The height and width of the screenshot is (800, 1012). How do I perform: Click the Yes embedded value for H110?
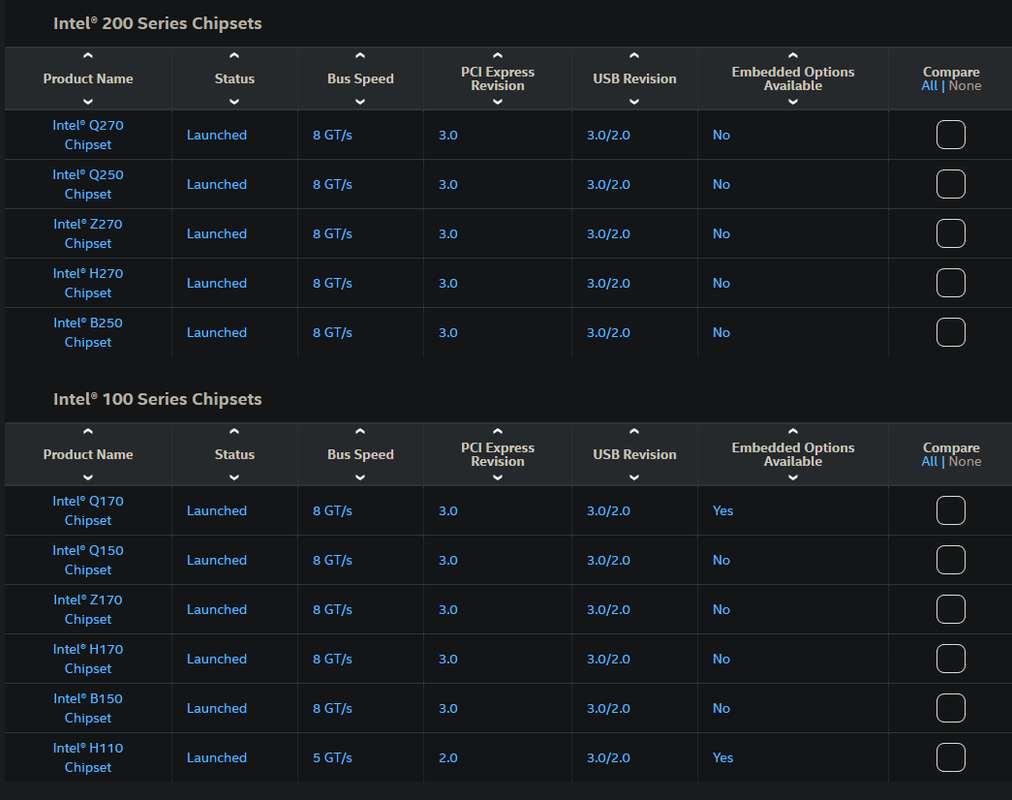pyautogui.click(x=723, y=757)
